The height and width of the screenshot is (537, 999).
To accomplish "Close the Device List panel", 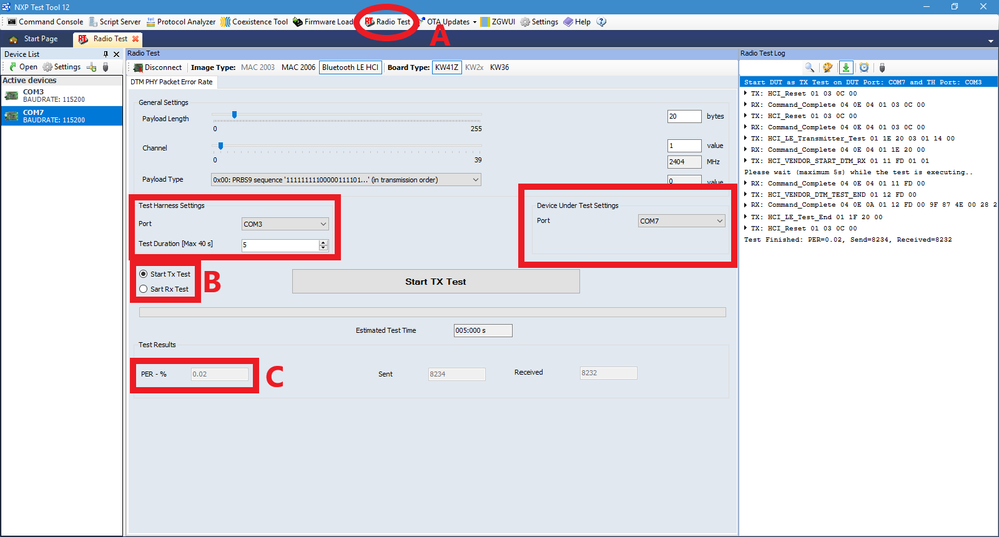I will point(116,54).
